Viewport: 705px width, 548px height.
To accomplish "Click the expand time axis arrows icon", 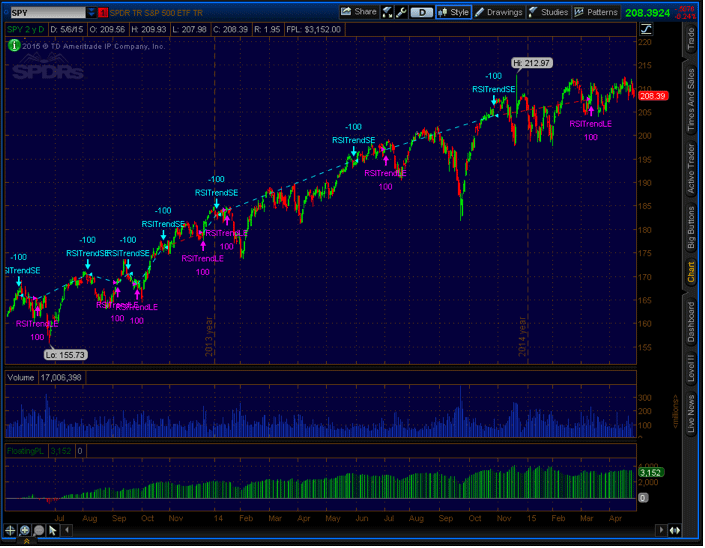I will click(x=674, y=530).
